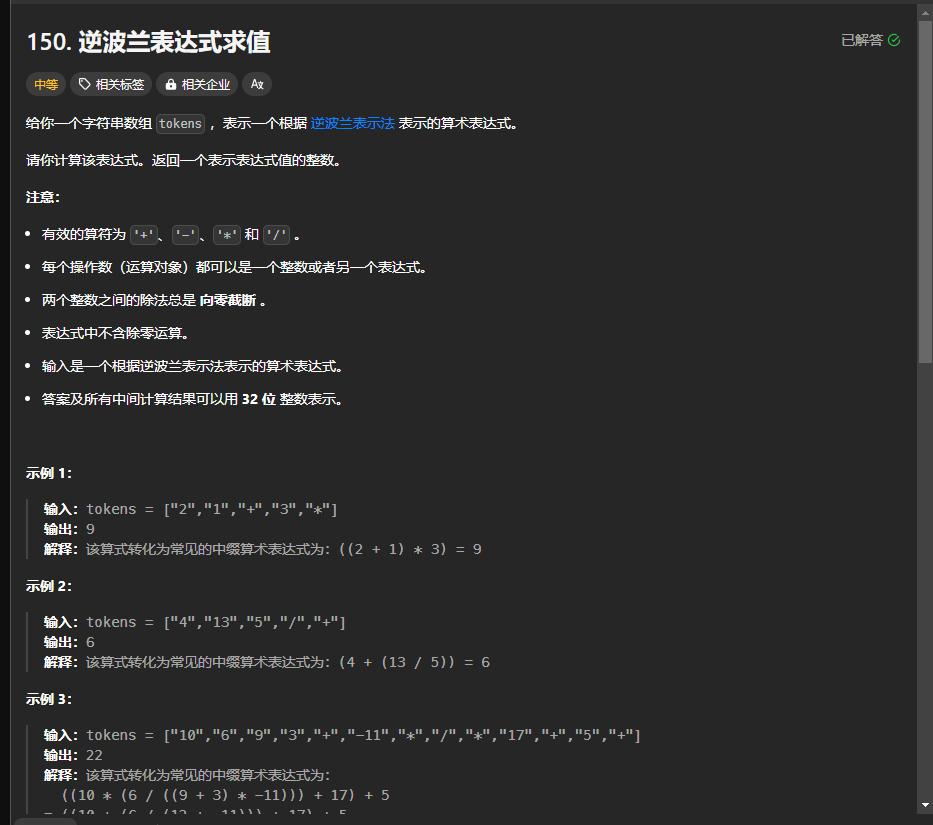This screenshot has width=933, height=825.
Task: Open the 相关标签 related tags button
Action: click(111, 85)
